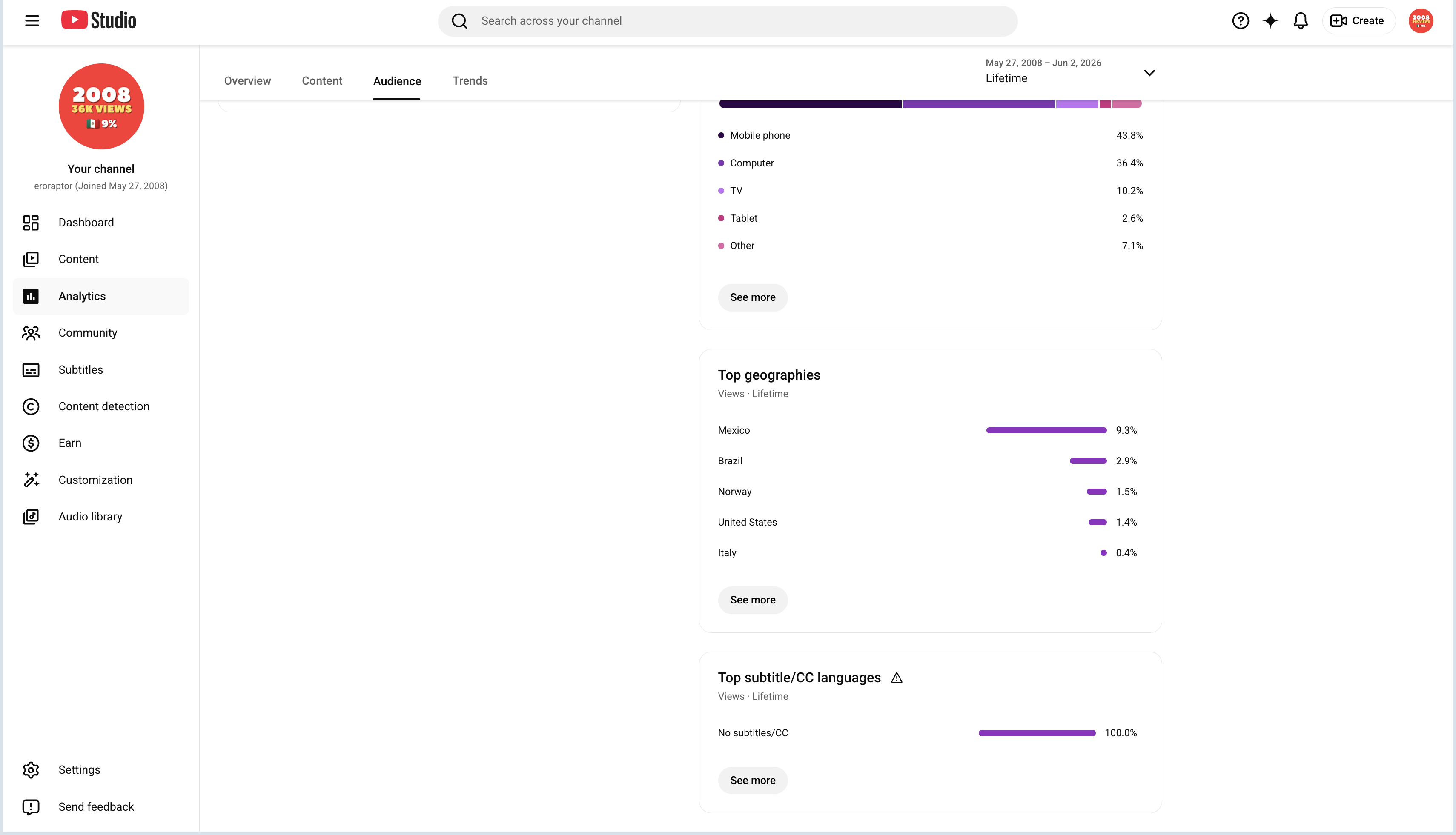The image size is (1456, 835).
Task: Click the No subtitles/CC views bar
Action: (x=1037, y=733)
